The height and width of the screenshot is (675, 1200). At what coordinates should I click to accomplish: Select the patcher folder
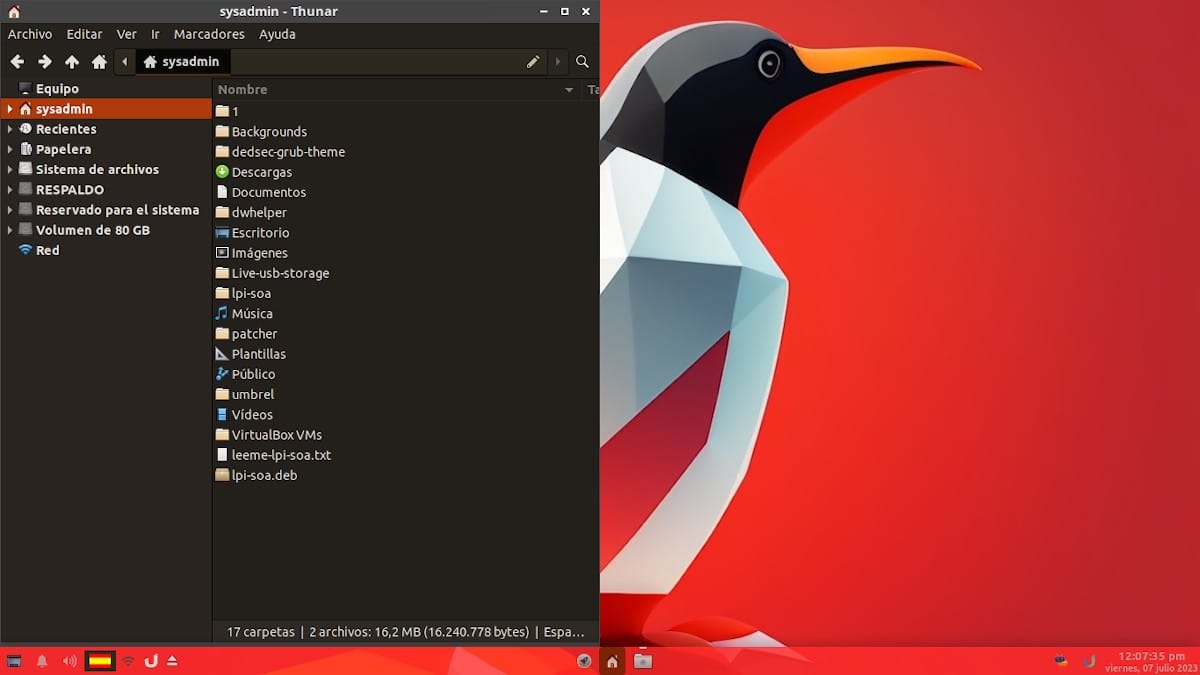(246, 334)
